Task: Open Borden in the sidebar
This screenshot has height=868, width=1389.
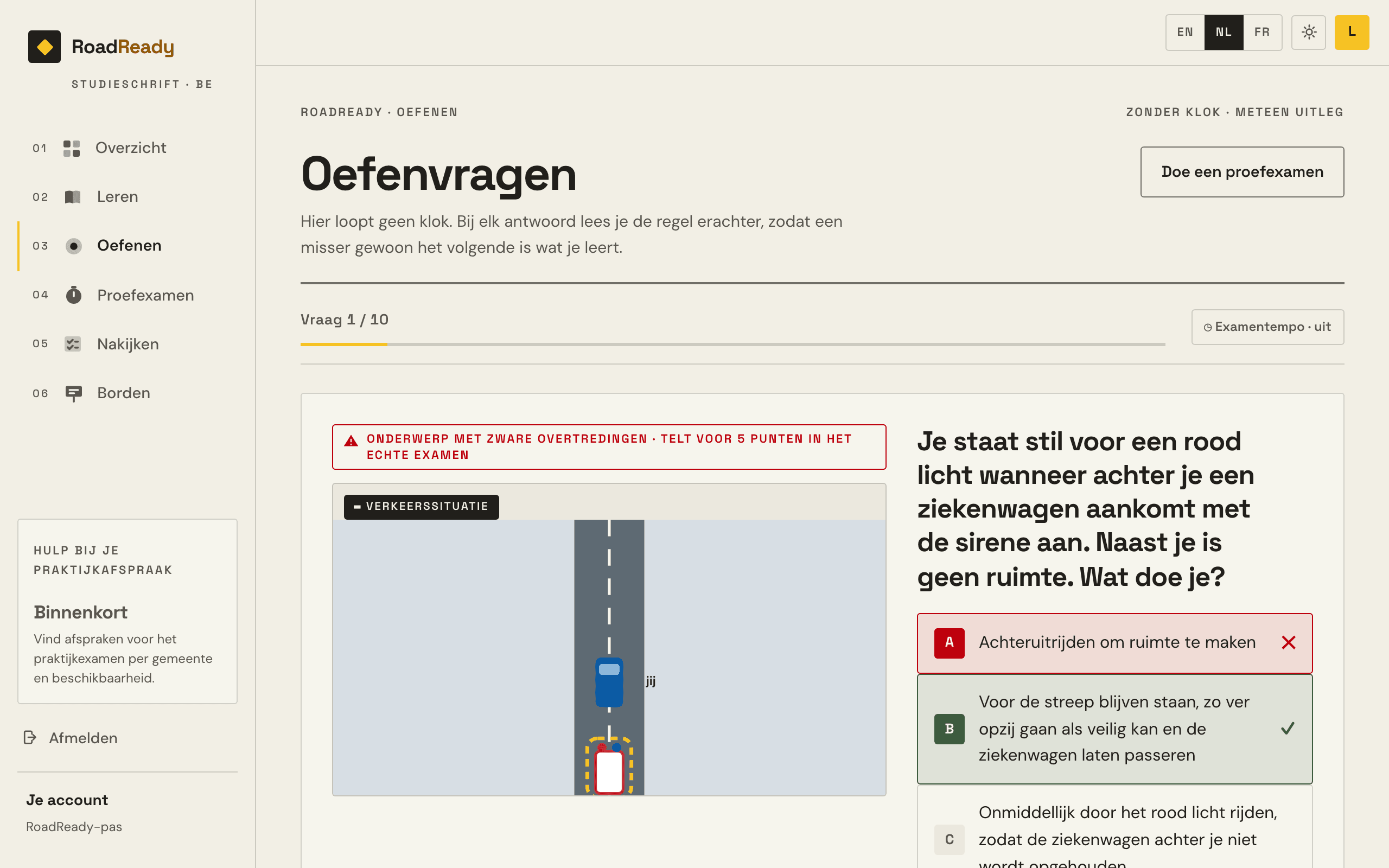Action: pyautogui.click(x=128, y=393)
